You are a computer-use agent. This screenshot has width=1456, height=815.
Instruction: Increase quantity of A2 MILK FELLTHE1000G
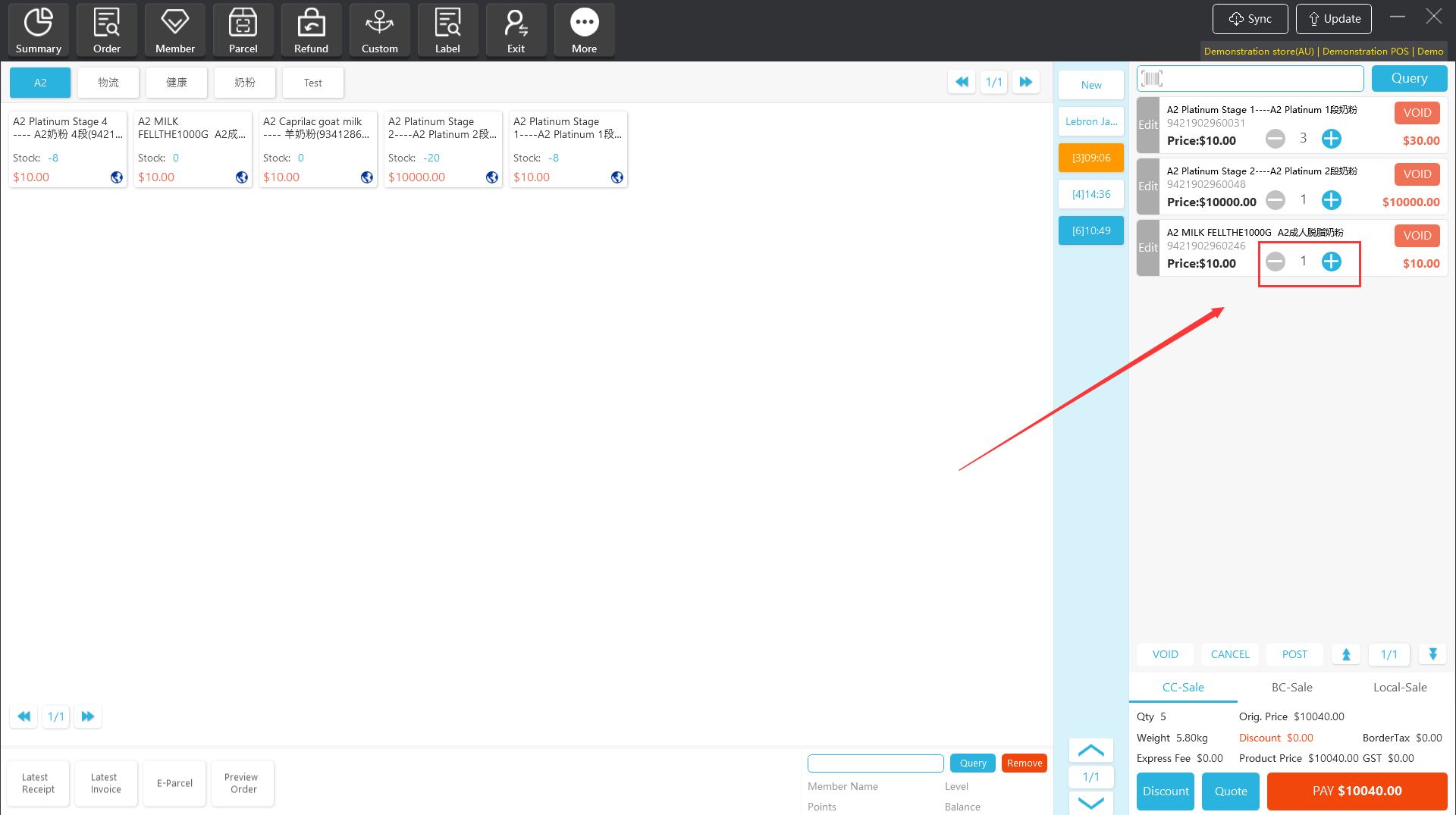pyautogui.click(x=1331, y=262)
